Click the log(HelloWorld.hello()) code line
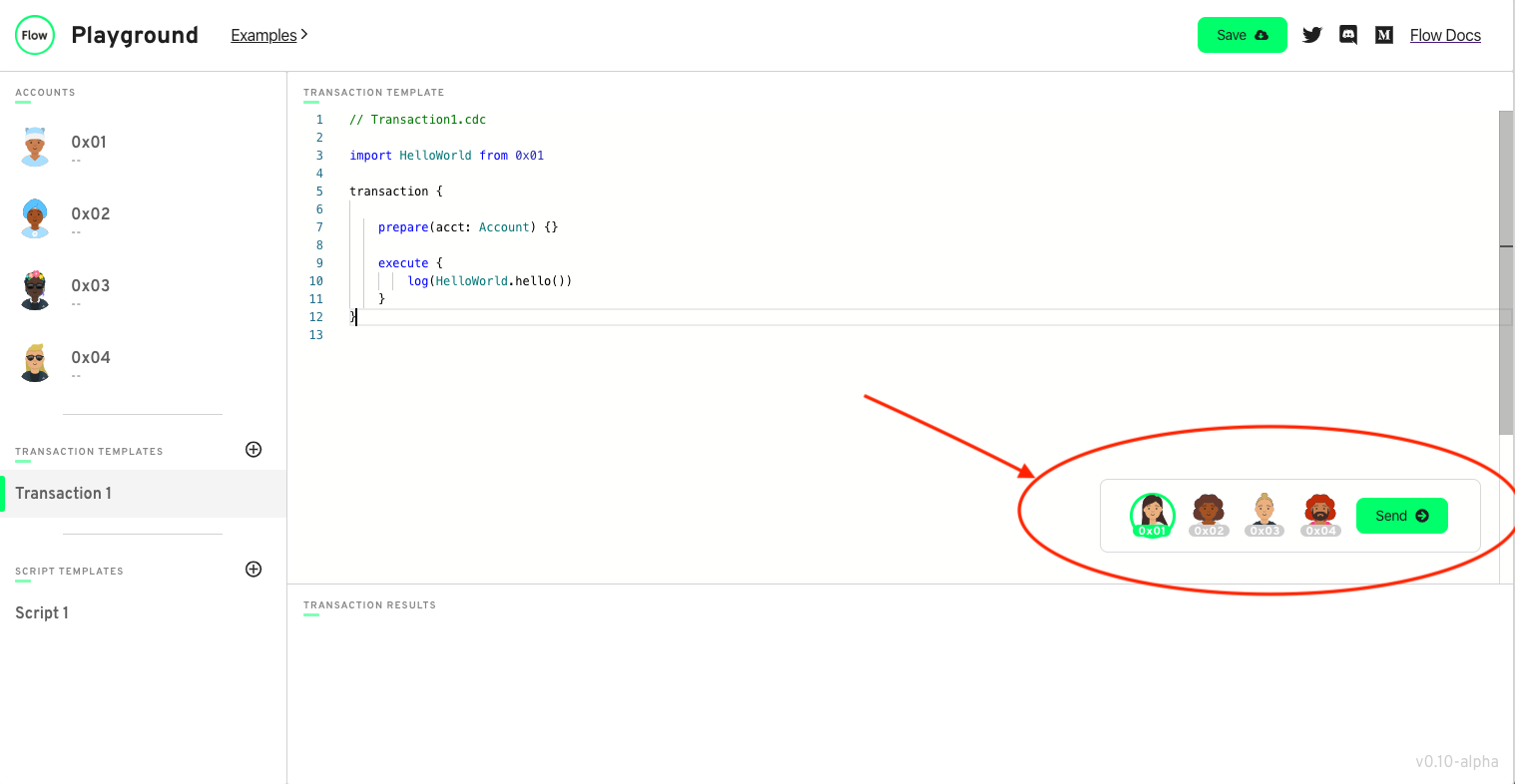The height and width of the screenshot is (784, 1515). point(489,281)
